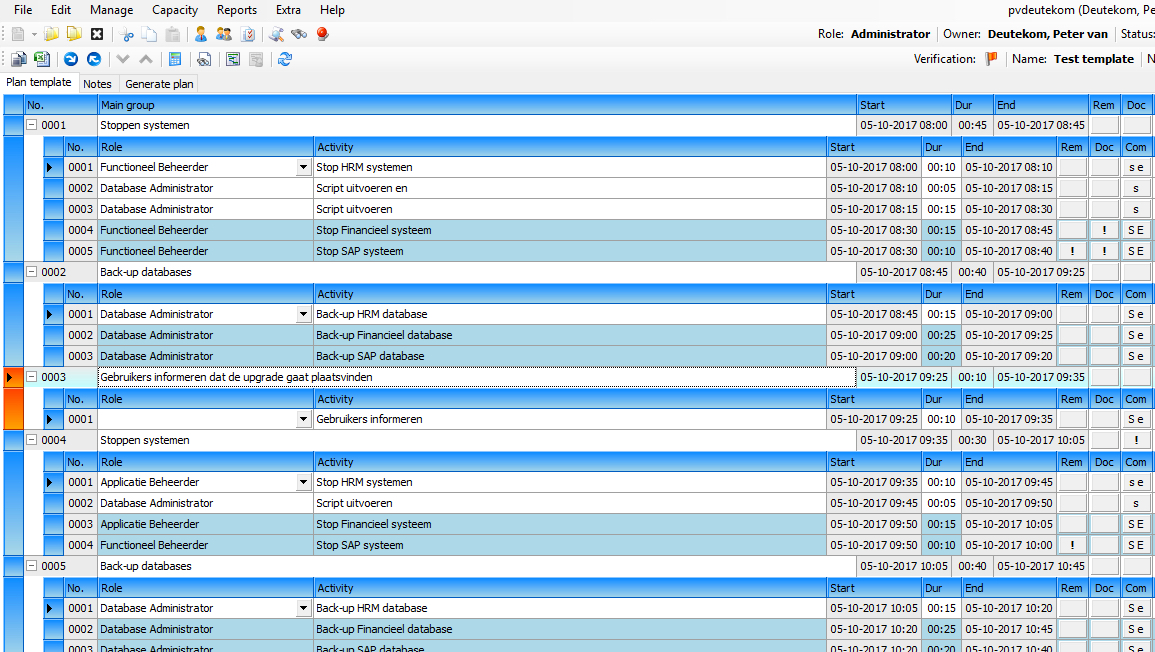Screen dimensions: 1155x652
Task: Click the grey move down chevron
Action: pyautogui.click(x=123, y=59)
